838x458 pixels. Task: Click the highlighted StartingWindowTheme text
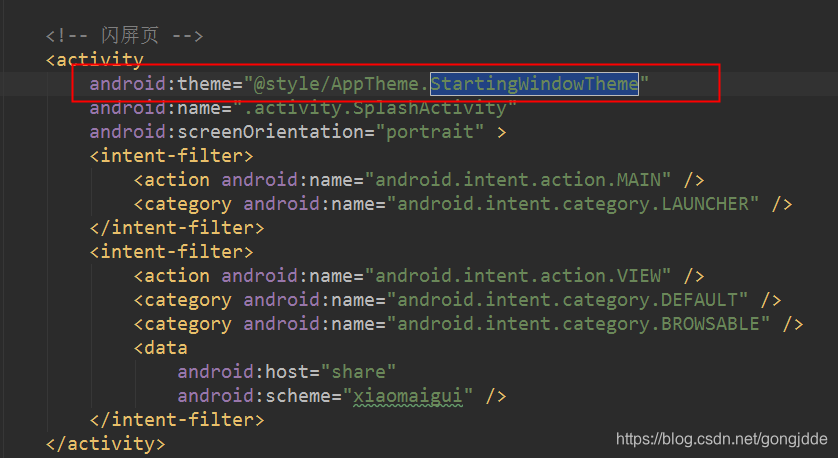coord(534,84)
